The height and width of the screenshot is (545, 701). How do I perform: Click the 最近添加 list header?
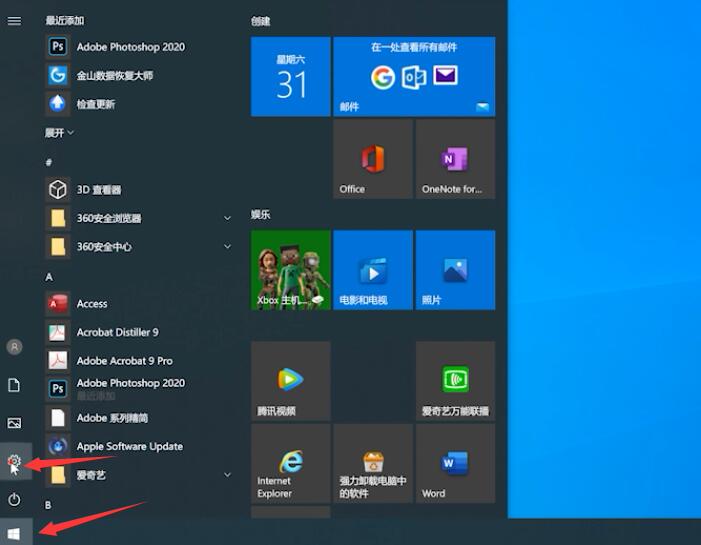pyautogui.click(x=65, y=21)
